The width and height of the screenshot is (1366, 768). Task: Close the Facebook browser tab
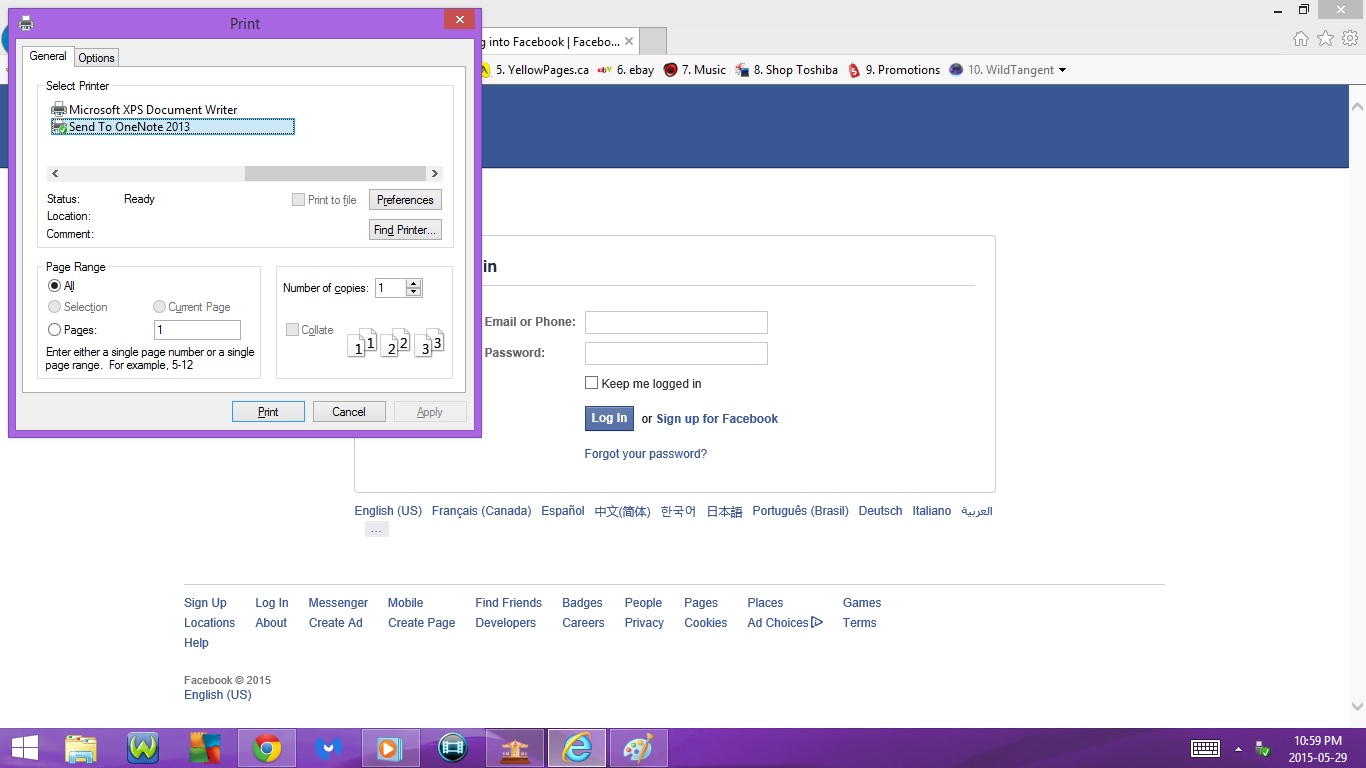[629, 42]
